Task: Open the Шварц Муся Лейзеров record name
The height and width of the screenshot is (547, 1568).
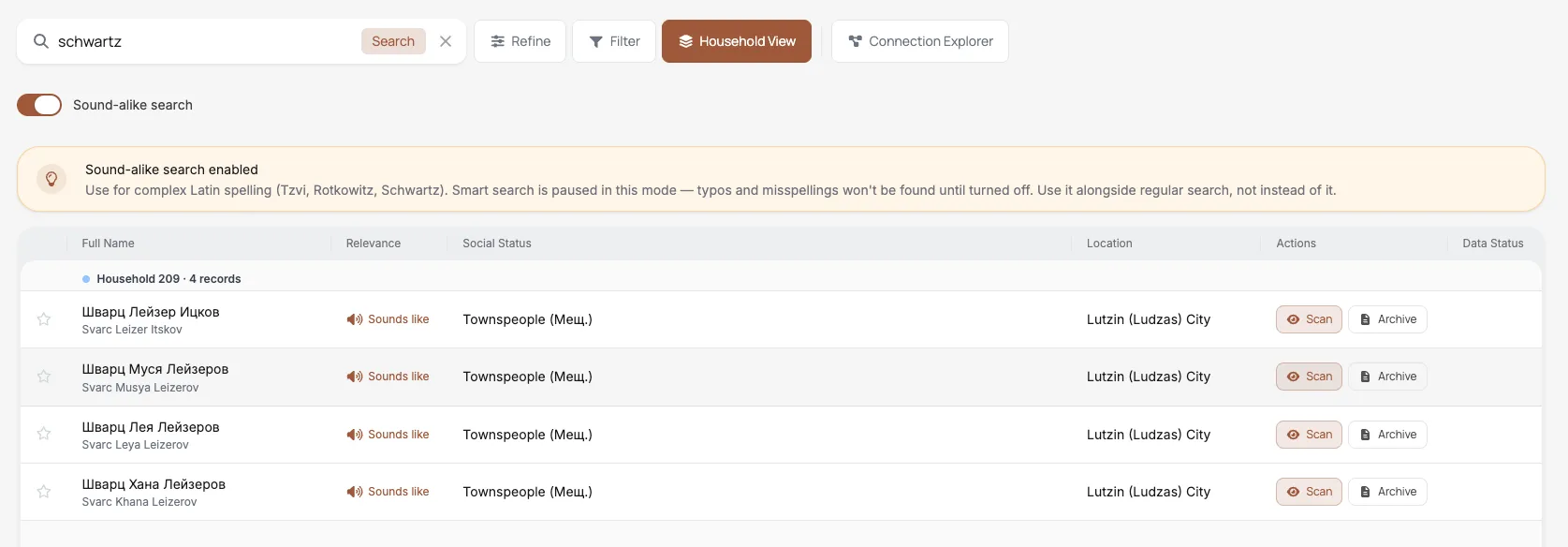Action: point(155,369)
